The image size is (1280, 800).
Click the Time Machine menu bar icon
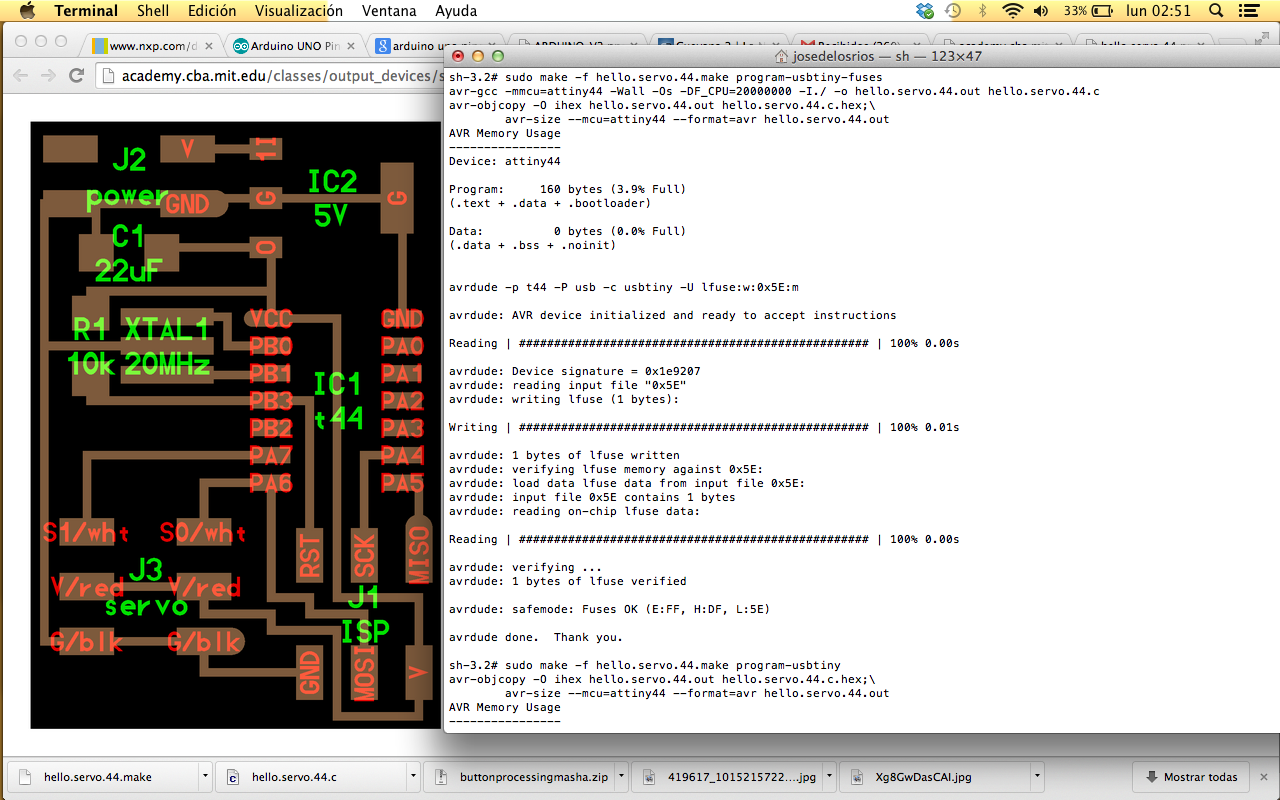pyautogui.click(x=953, y=11)
